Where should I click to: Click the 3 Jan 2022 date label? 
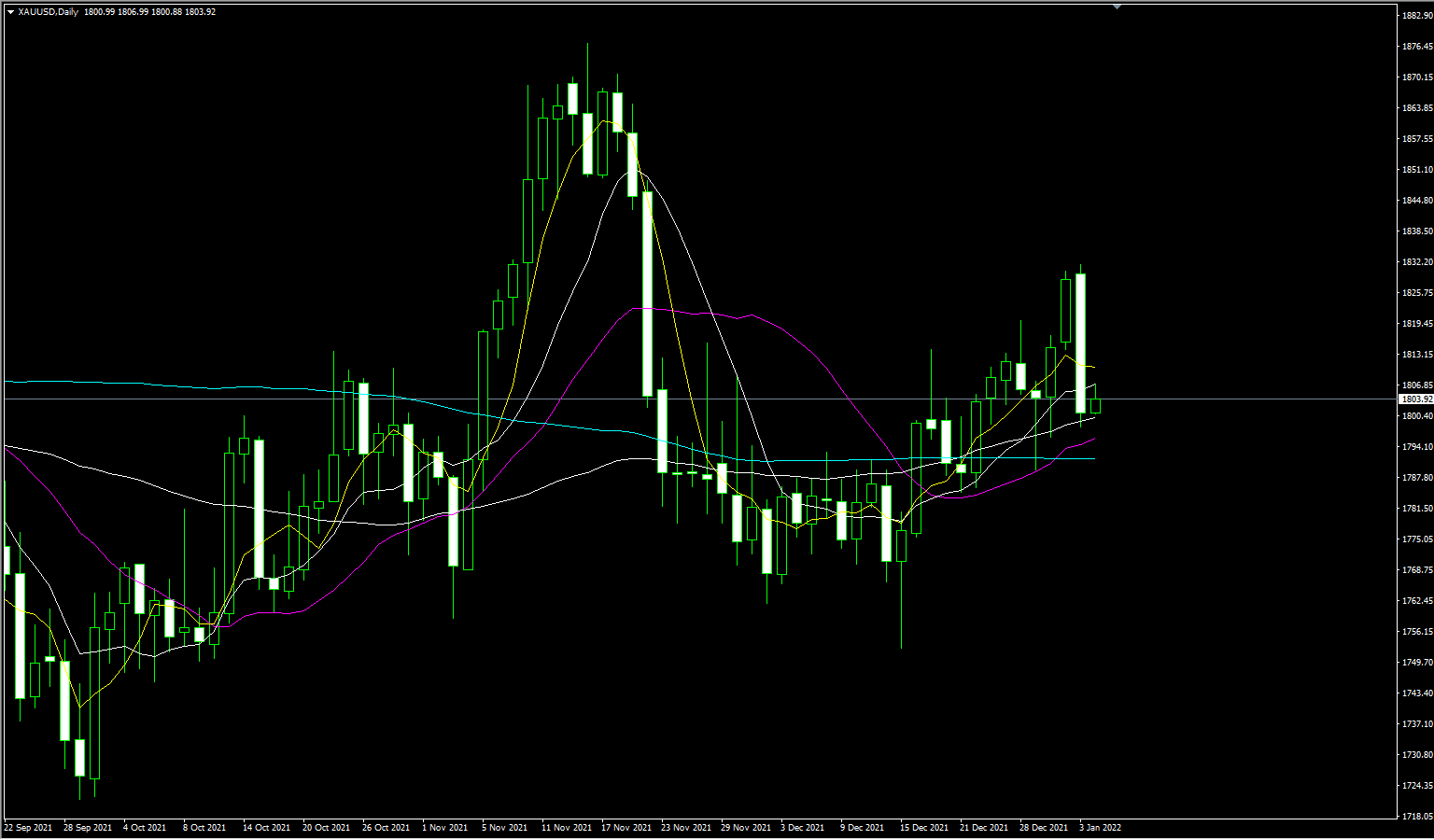[1100, 828]
